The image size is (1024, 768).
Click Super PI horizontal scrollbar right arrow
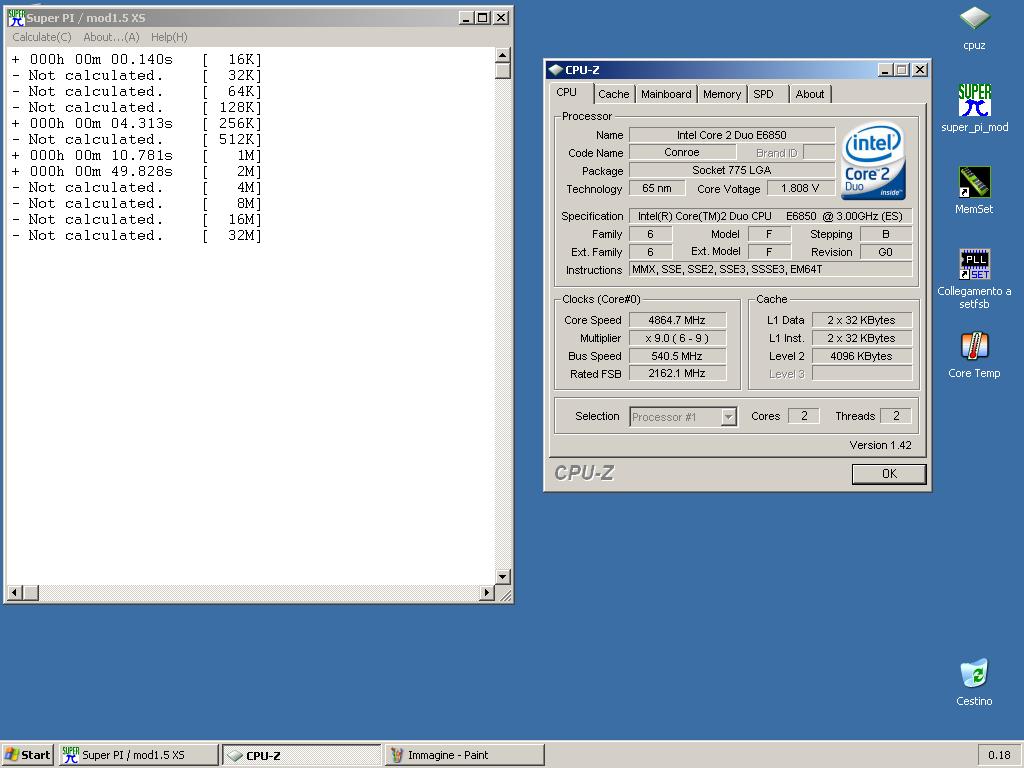pyautogui.click(x=487, y=592)
